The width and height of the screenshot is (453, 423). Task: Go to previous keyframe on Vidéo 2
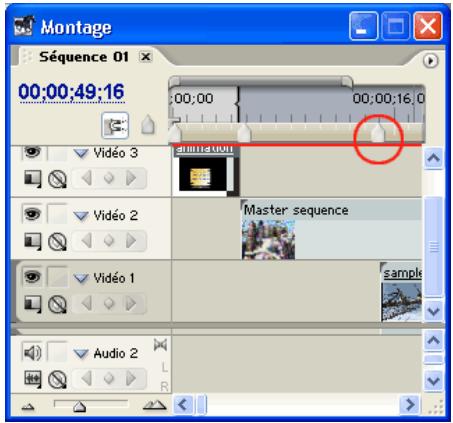pos(87,241)
